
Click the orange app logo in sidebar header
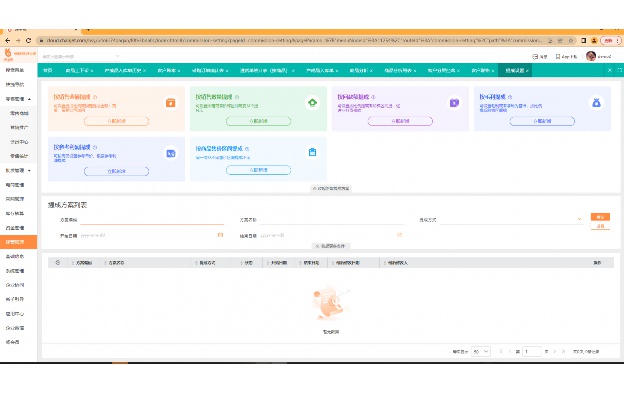point(8,54)
